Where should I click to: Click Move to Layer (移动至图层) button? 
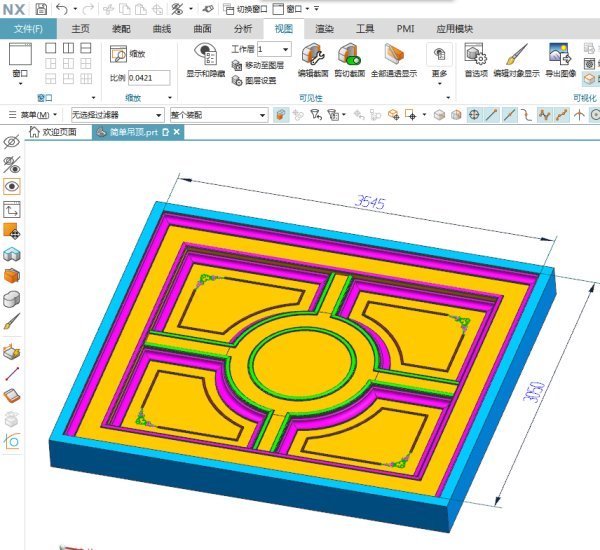(x=258, y=65)
